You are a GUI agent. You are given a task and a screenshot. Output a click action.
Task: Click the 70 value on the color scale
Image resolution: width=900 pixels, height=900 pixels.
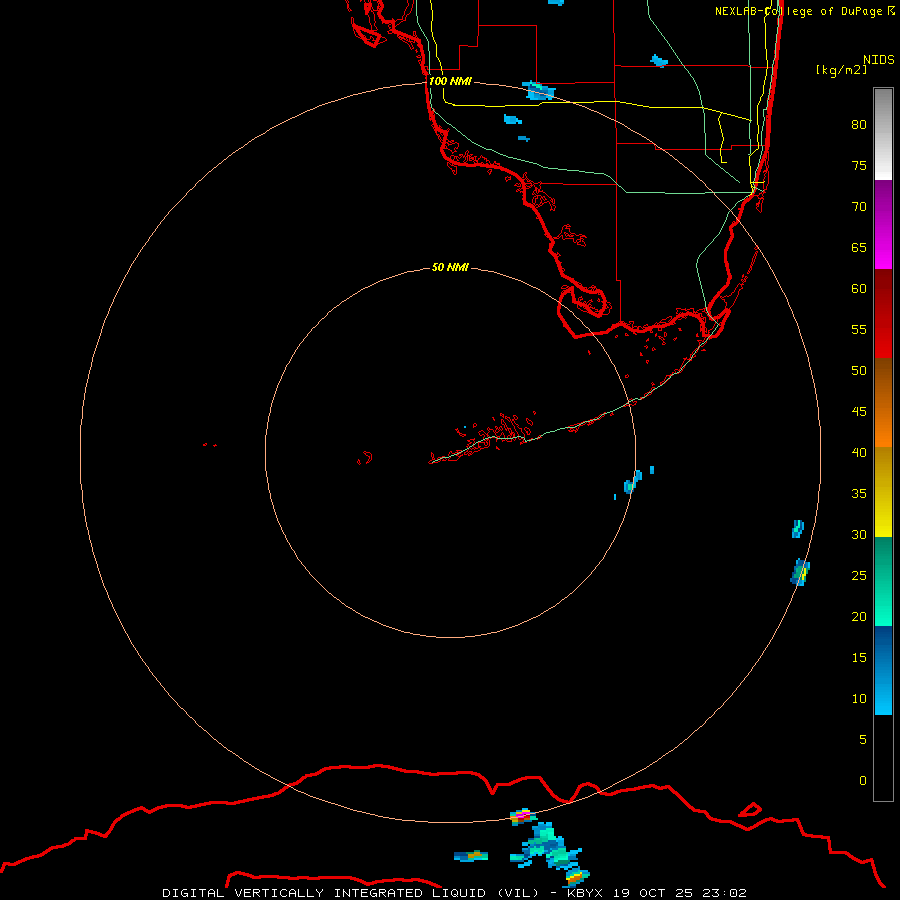tap(859, 207)
